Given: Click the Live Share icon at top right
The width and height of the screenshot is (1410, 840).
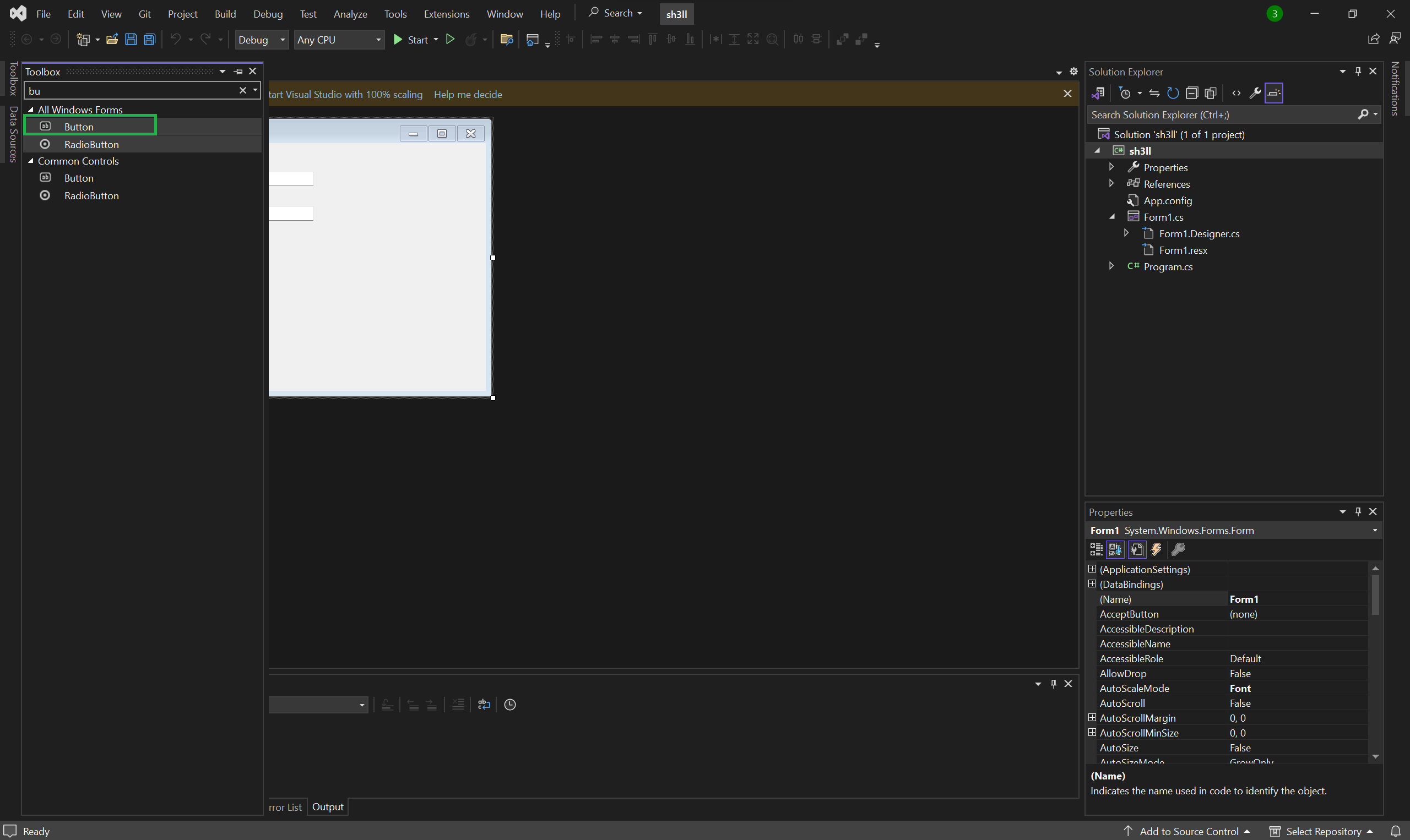Looking at the screenshot, I should (x=1374, y=39).
